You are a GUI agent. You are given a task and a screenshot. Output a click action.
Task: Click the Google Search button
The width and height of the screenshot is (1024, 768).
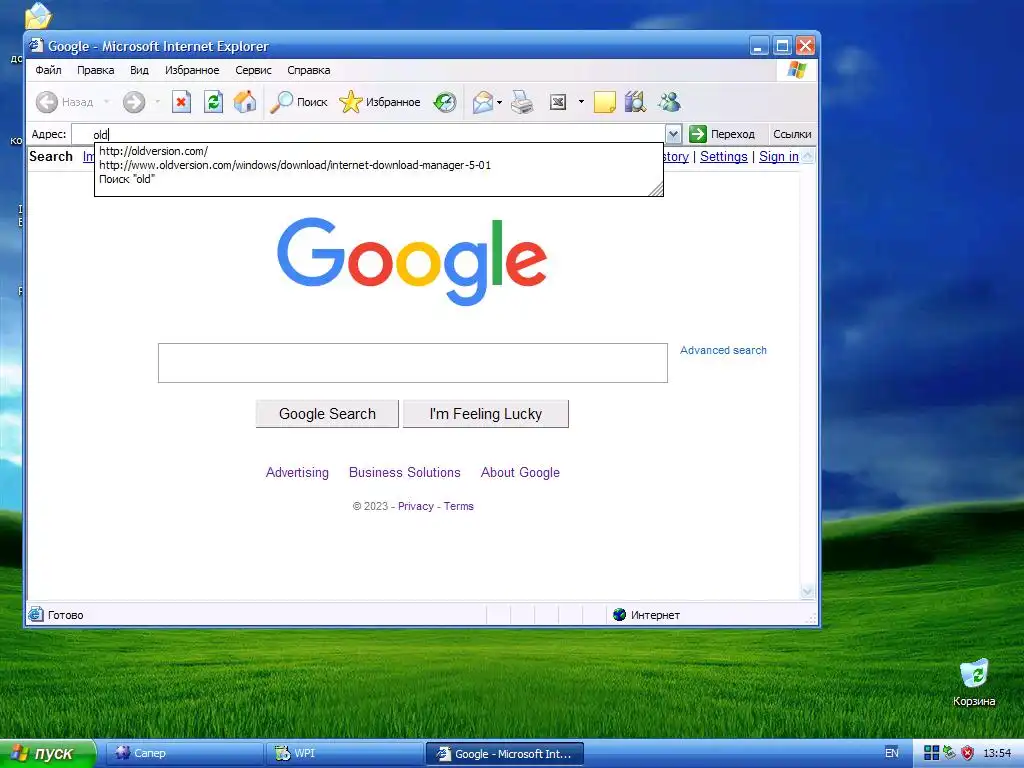click(327, 414)
